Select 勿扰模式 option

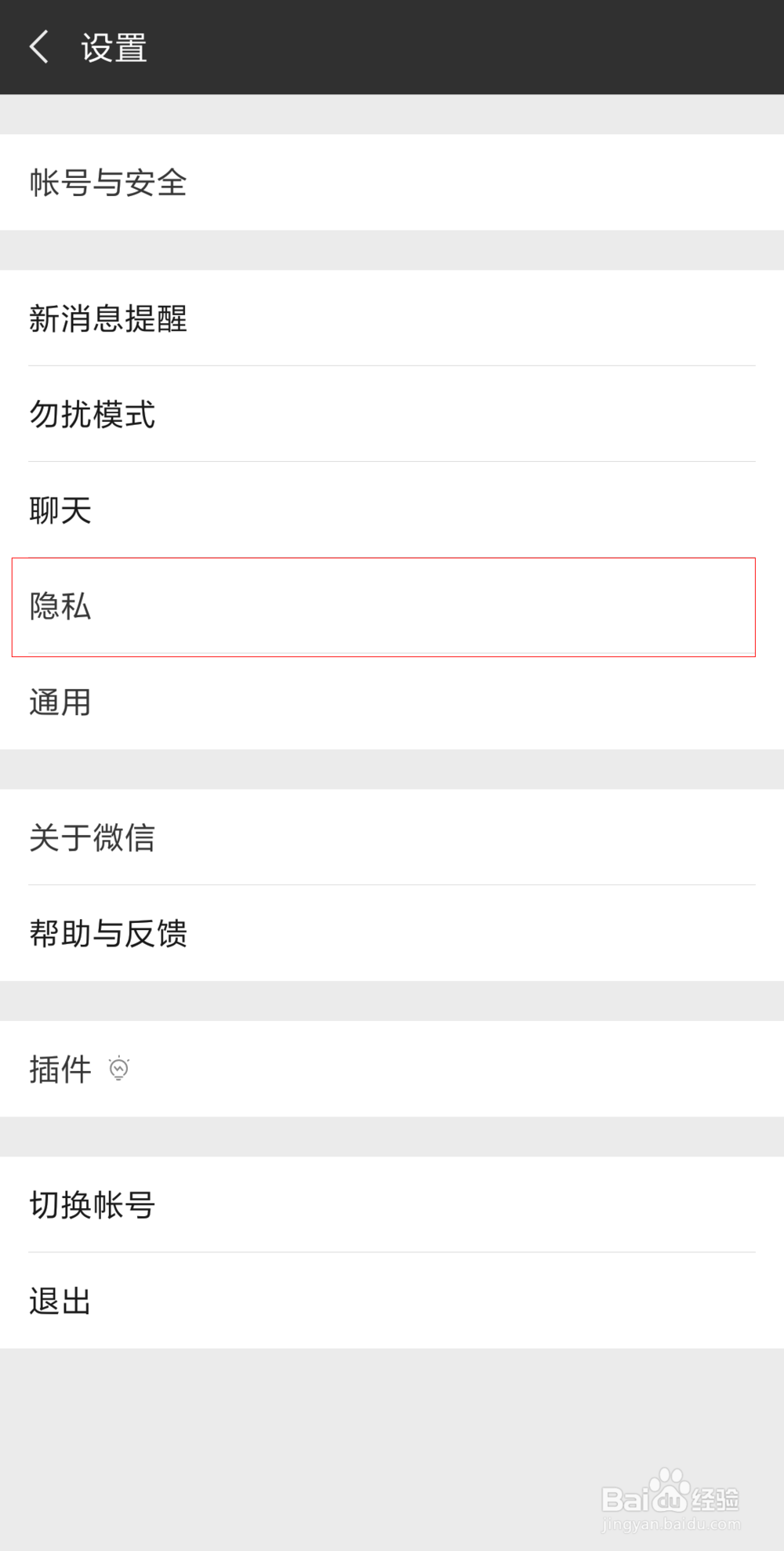coord(392,414)
